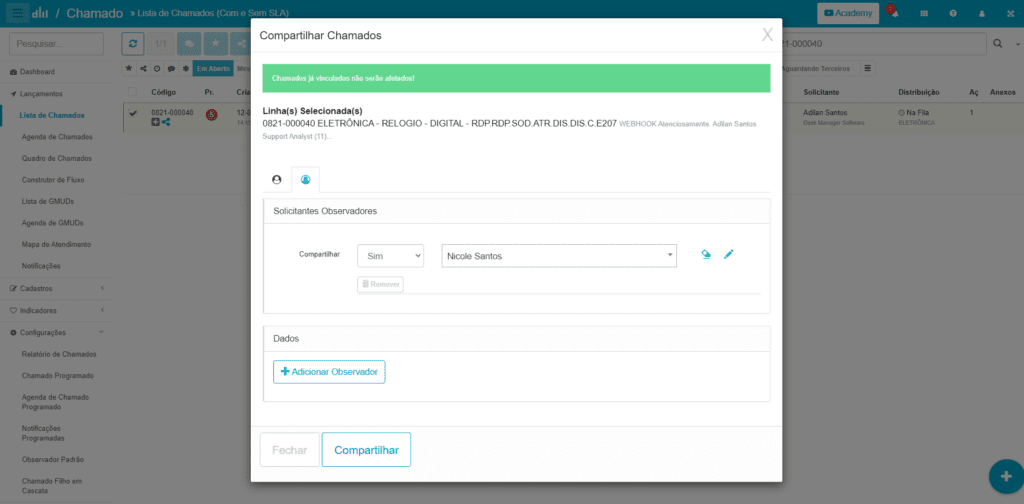This screenshot has height=504, width=1024.
Task: Click the Distribuição column header
Action: [919, 92]
